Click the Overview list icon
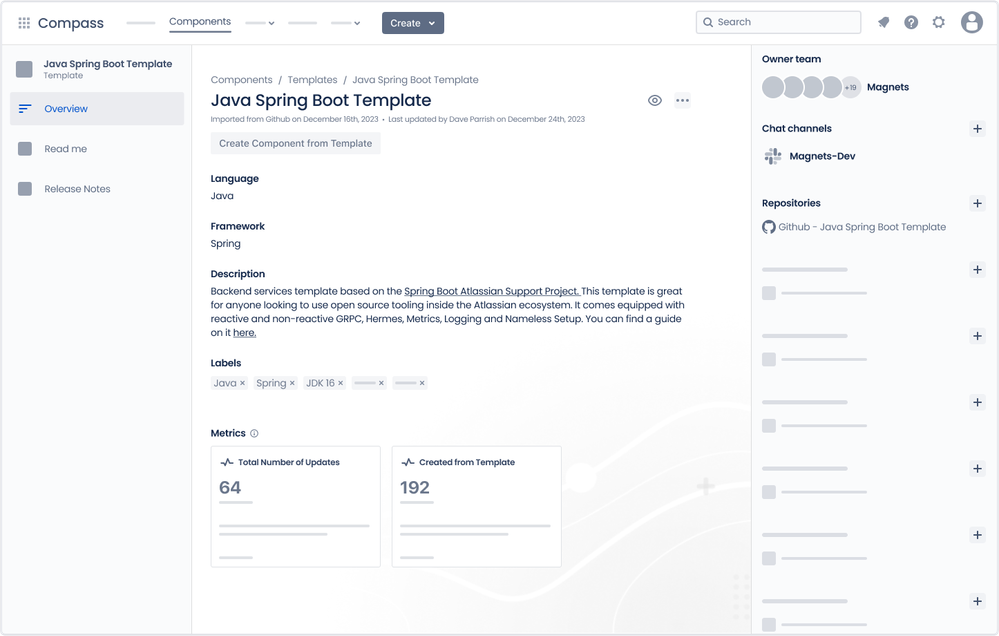The width and height of the screenshot is (999, 636). 25,109
